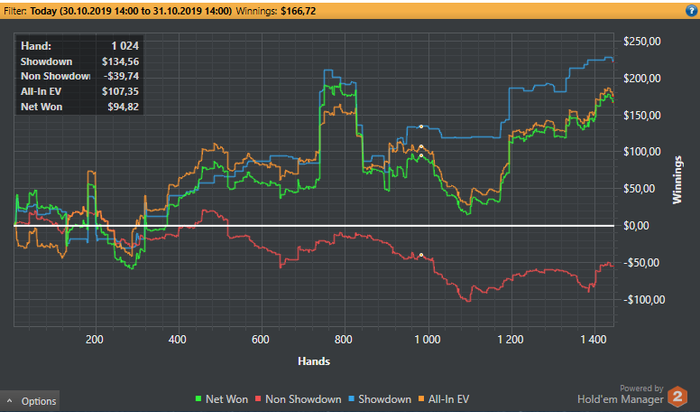Screen dimensions: 700x412
Task: Click the Non Showdown line data point marker
Action: (421, 255)
